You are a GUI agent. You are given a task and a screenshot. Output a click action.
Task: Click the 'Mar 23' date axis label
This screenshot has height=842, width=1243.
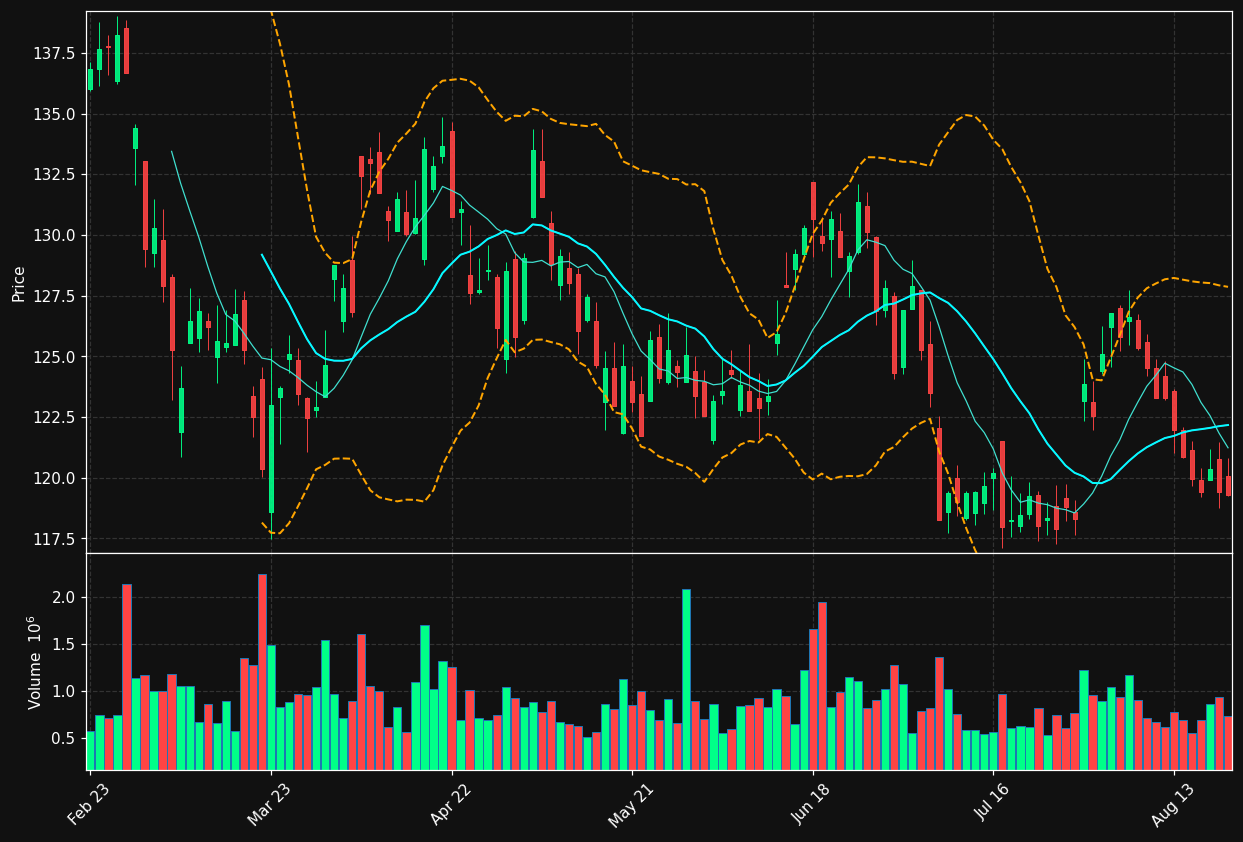coord(269,803)
